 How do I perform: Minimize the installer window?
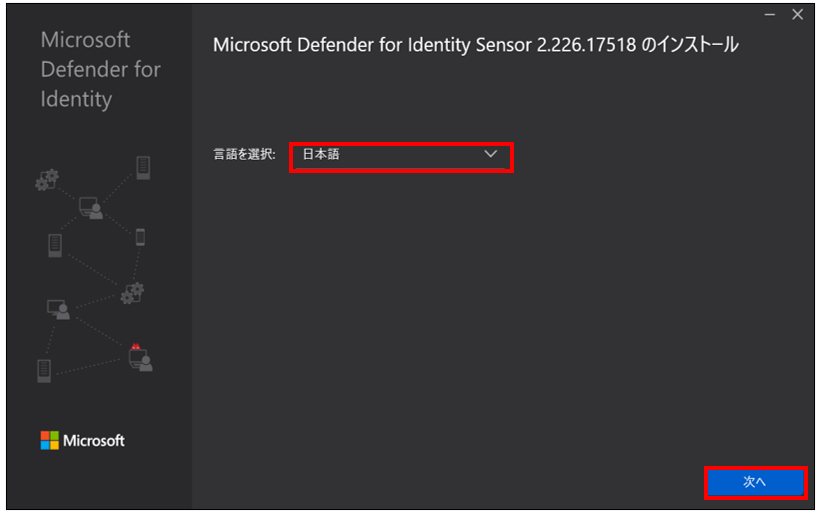tap(770, 15)
